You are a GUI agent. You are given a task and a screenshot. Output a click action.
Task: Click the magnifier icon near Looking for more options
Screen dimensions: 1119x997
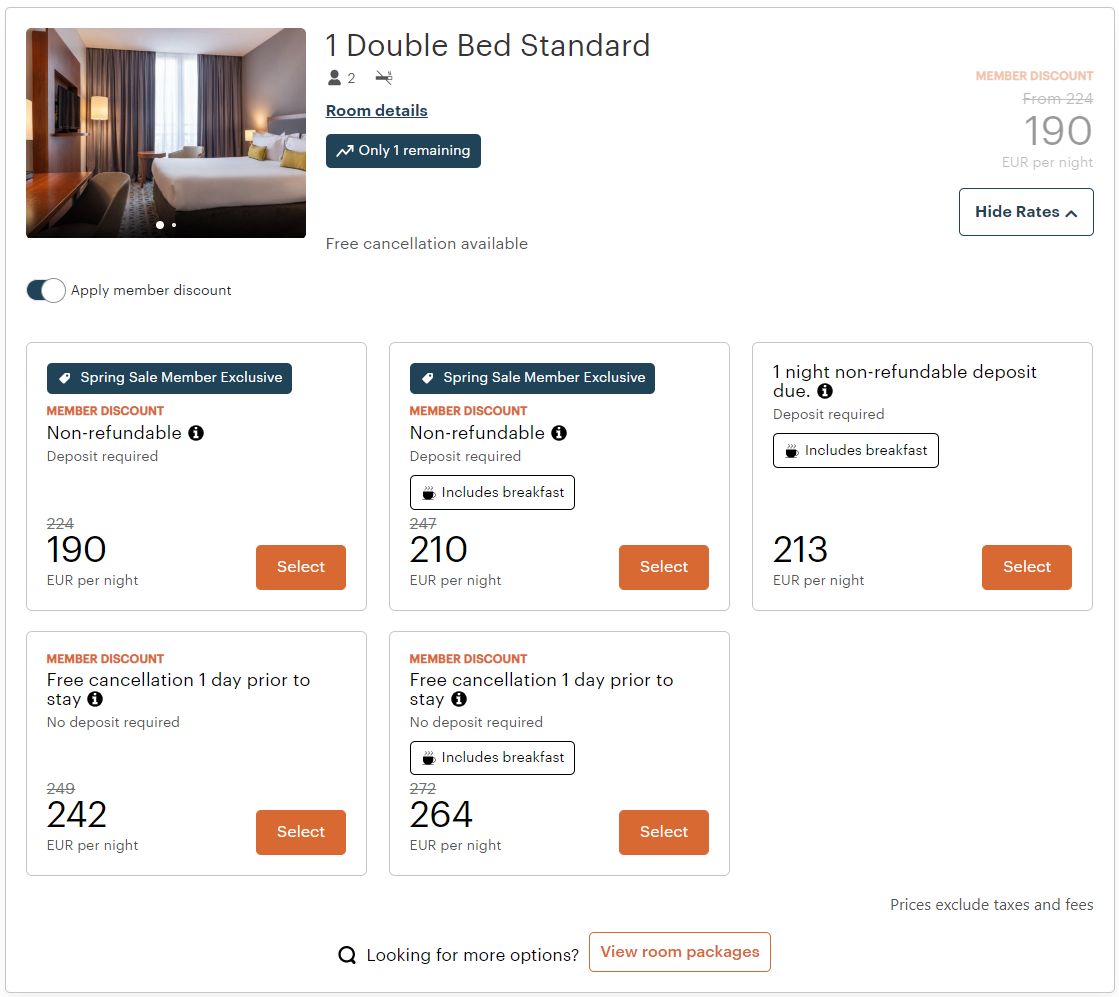tap(347, 955)
